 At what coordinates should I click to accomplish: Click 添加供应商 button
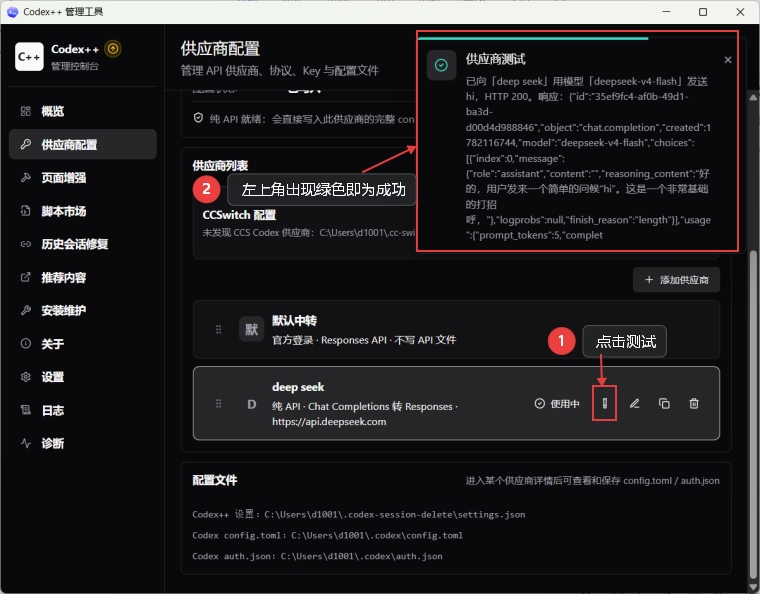(x=676, y=280)
